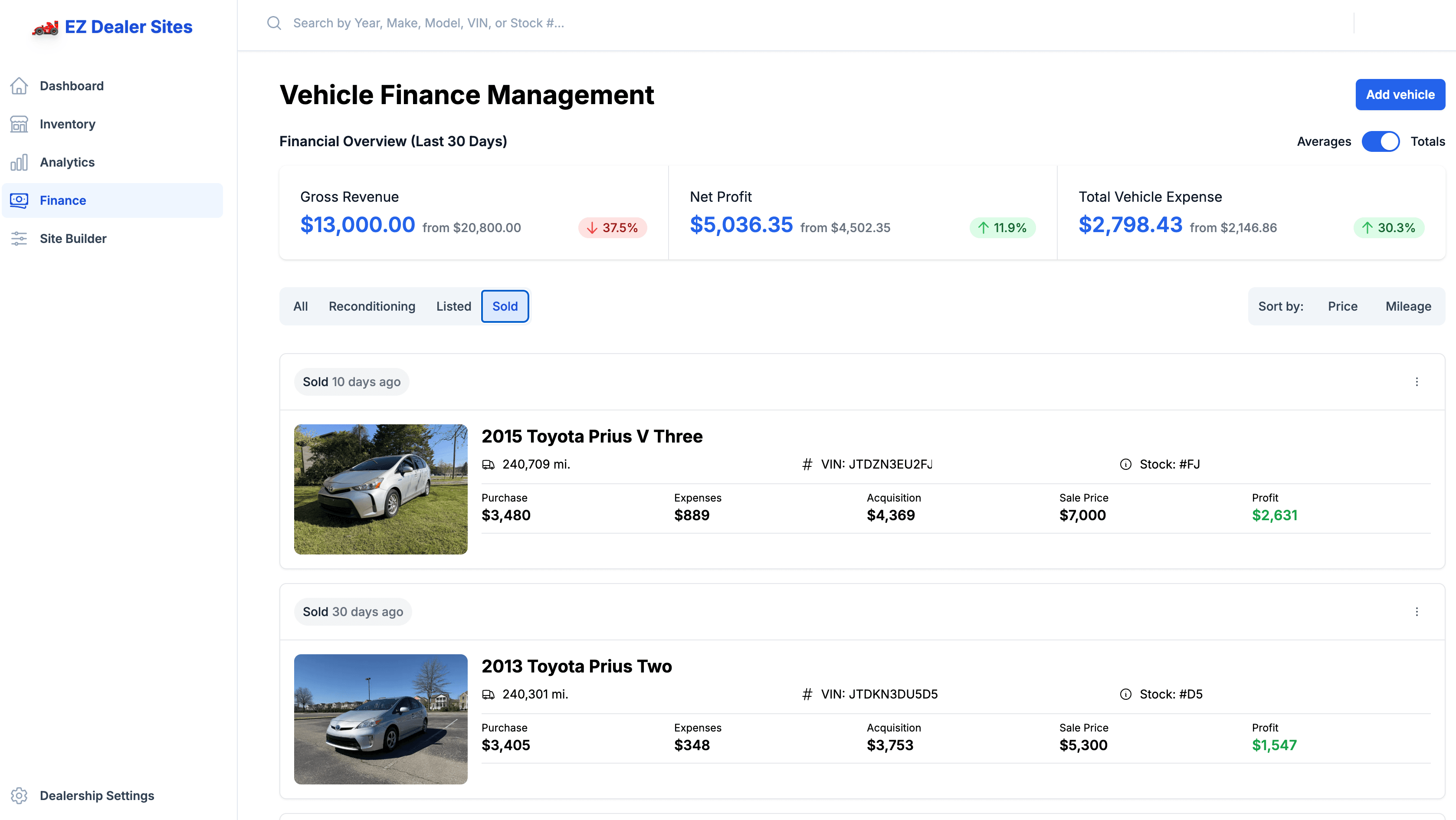Image resolution: width=1456 pixels, height=820 pixels.
Task: Click the Add vehicle button
Action: (1400, 95)
